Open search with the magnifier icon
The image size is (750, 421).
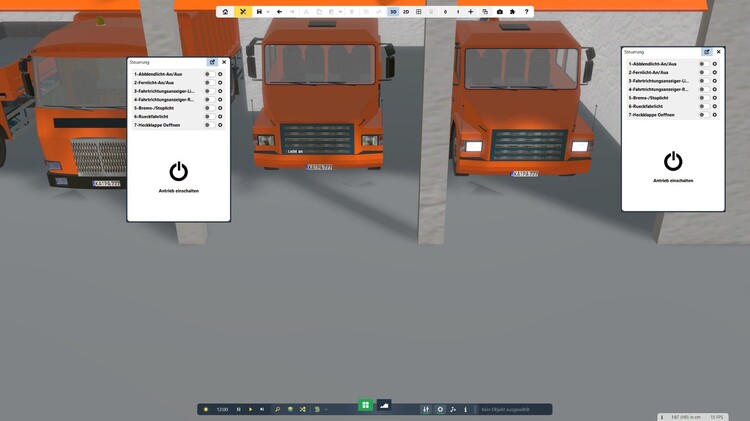[277, 410]
